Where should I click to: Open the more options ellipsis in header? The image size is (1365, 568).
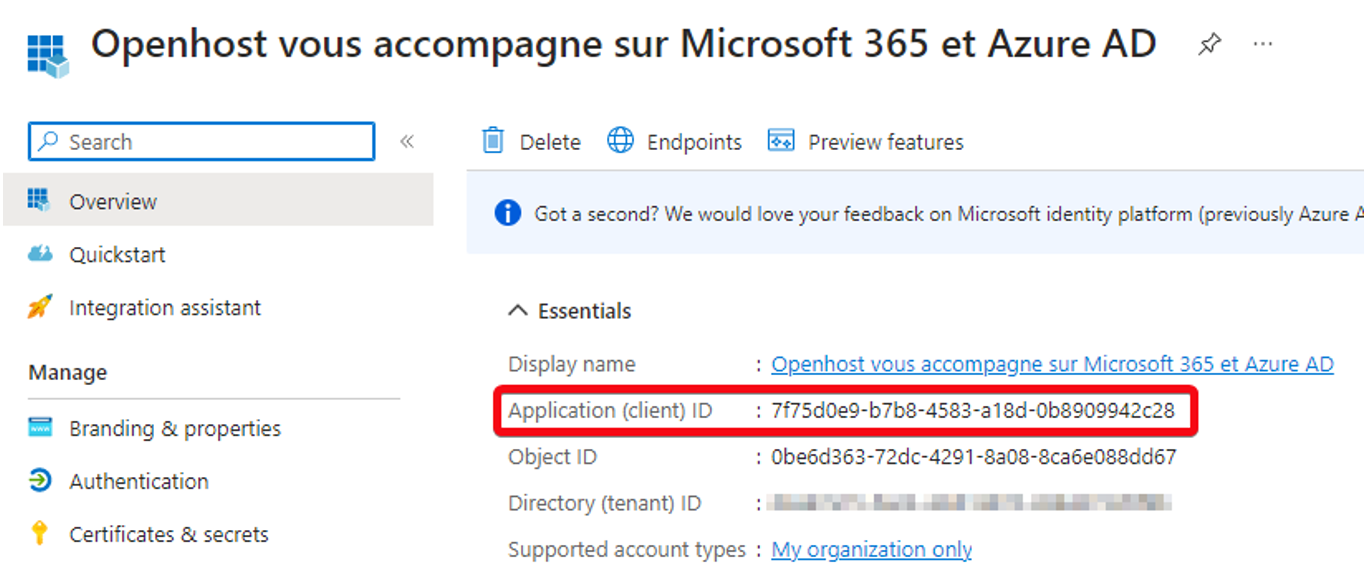click(x=1263, y=45)
